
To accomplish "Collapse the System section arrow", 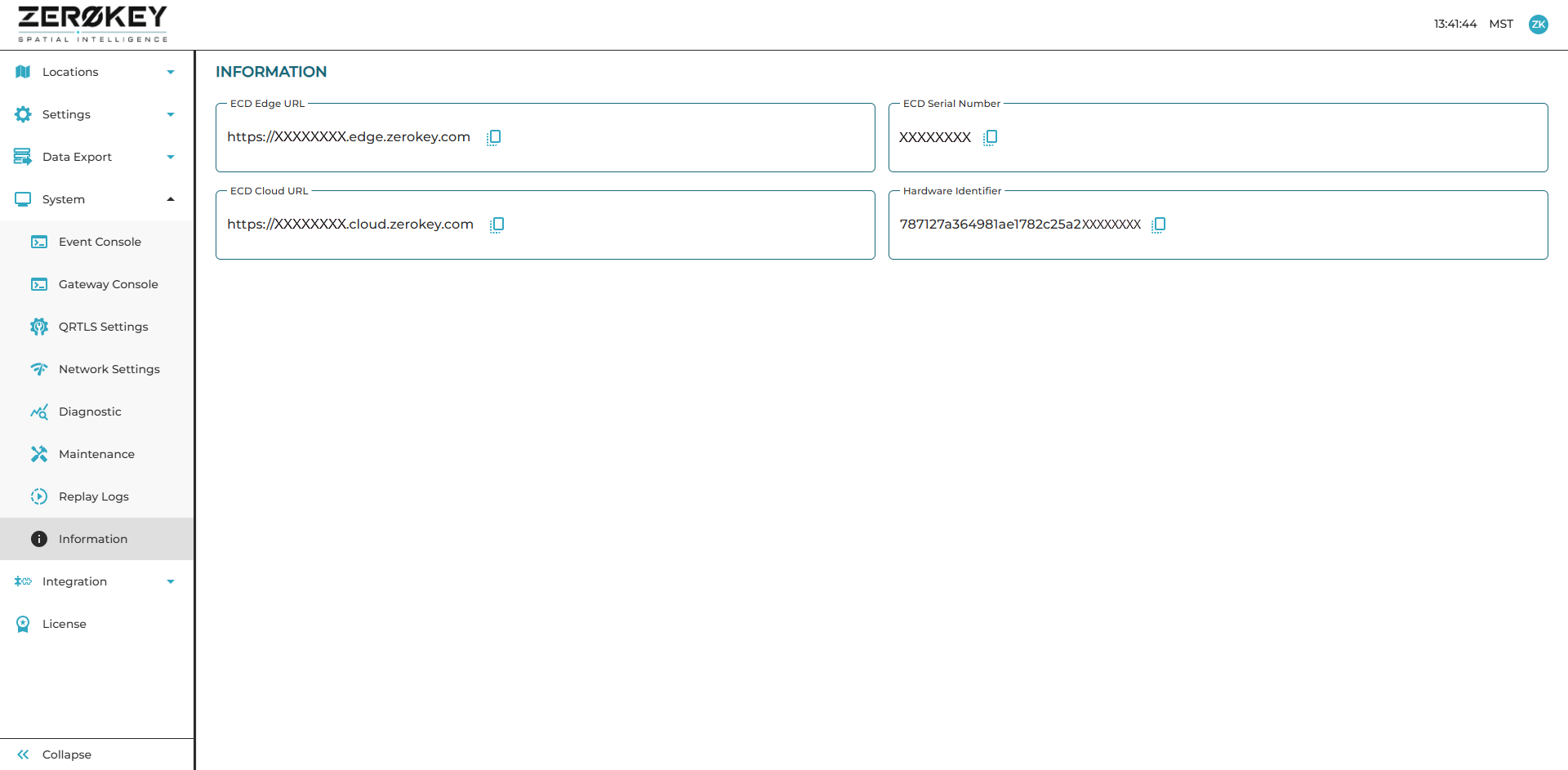I will pyautogui.click(x=171, y=199).
